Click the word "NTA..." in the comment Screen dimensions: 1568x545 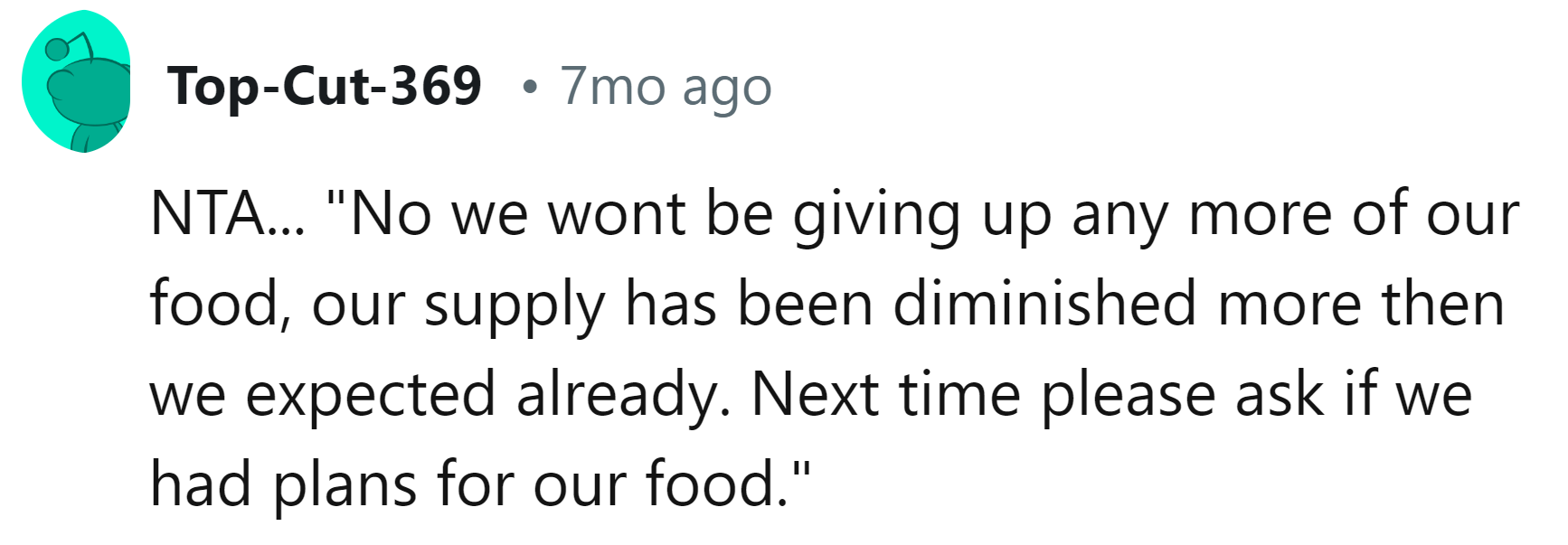[229, 215]
